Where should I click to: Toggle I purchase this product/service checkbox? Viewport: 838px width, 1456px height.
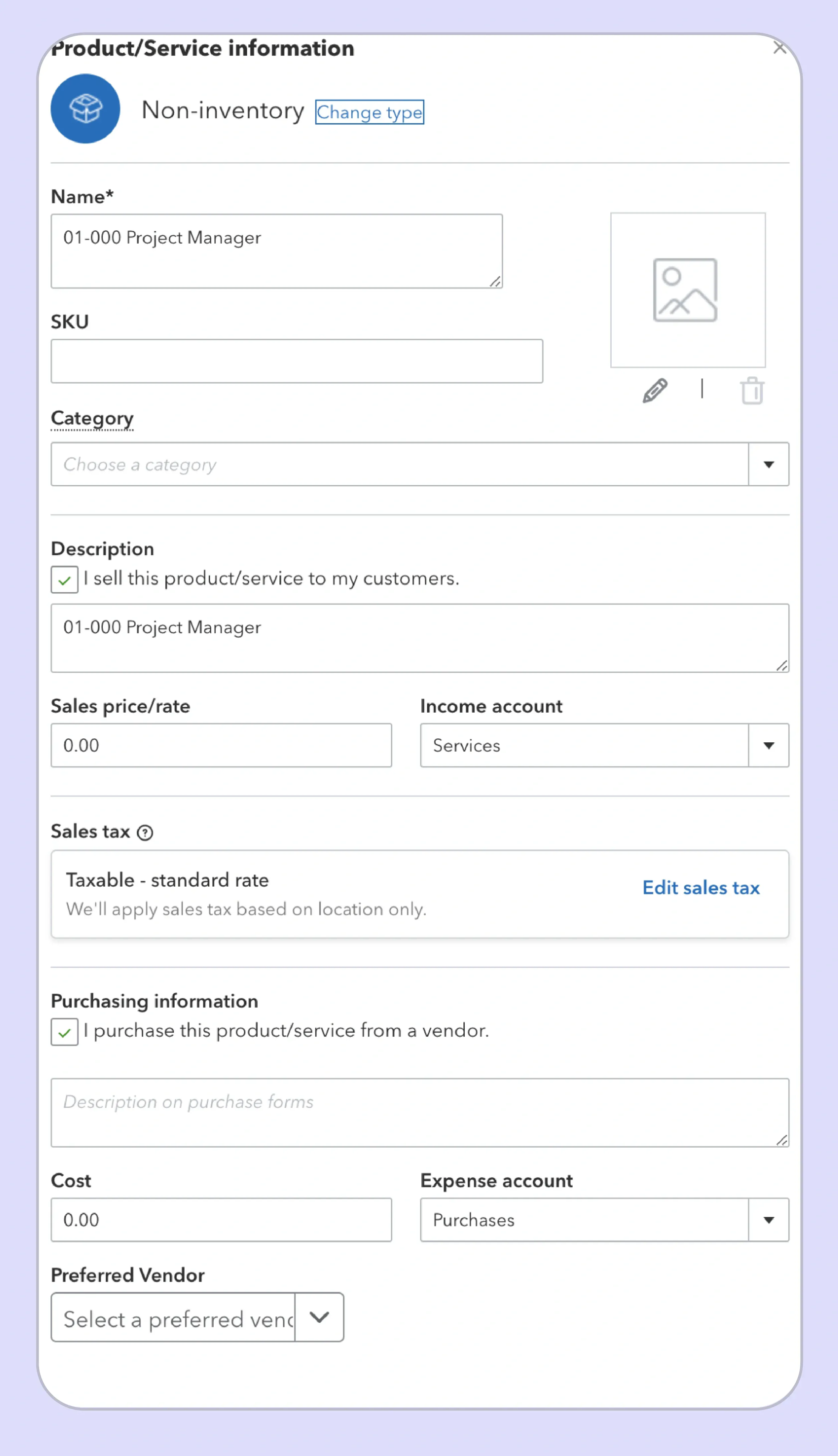(64, 1031)
